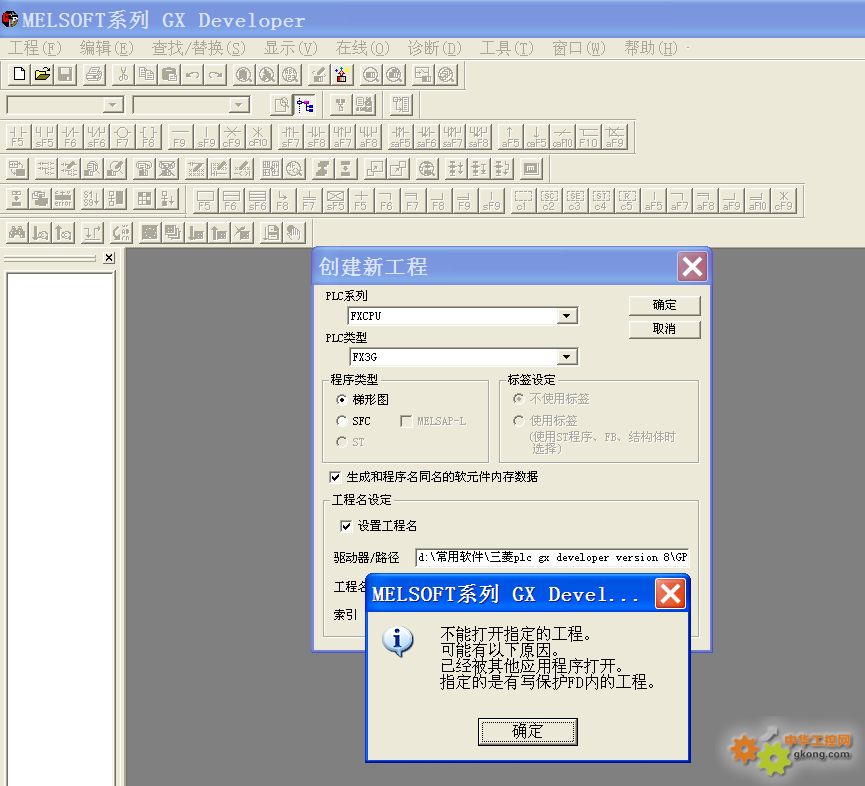Click the SFC sF5 crossed box icon
The width and height of the screenshot is (865, 786).
(335, 200)
